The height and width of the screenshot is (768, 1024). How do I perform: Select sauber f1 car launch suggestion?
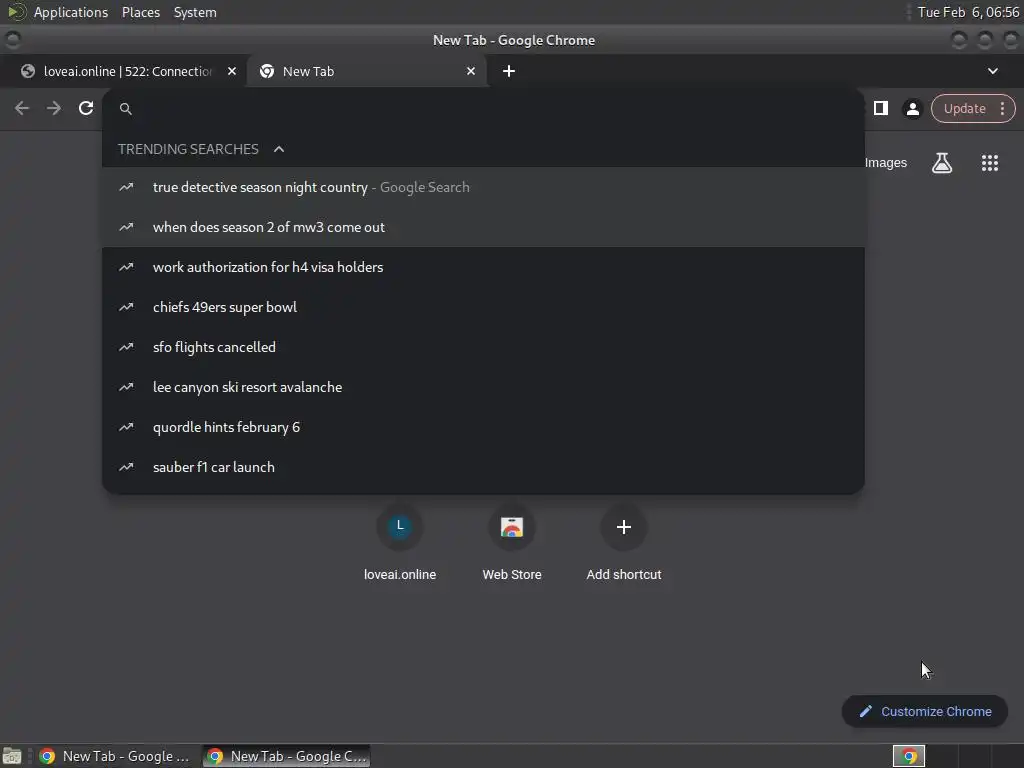tap(483, 468)
